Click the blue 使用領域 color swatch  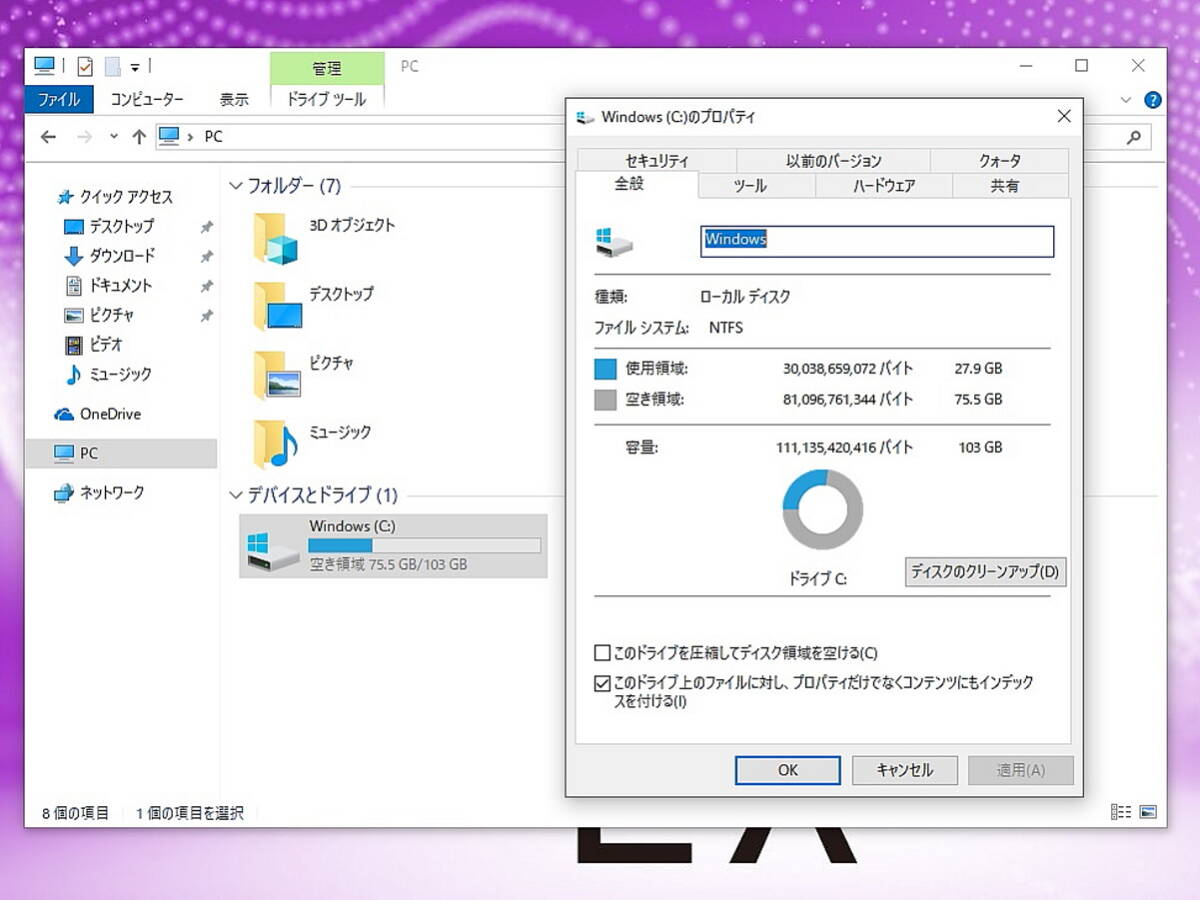(x=605, y=369)
